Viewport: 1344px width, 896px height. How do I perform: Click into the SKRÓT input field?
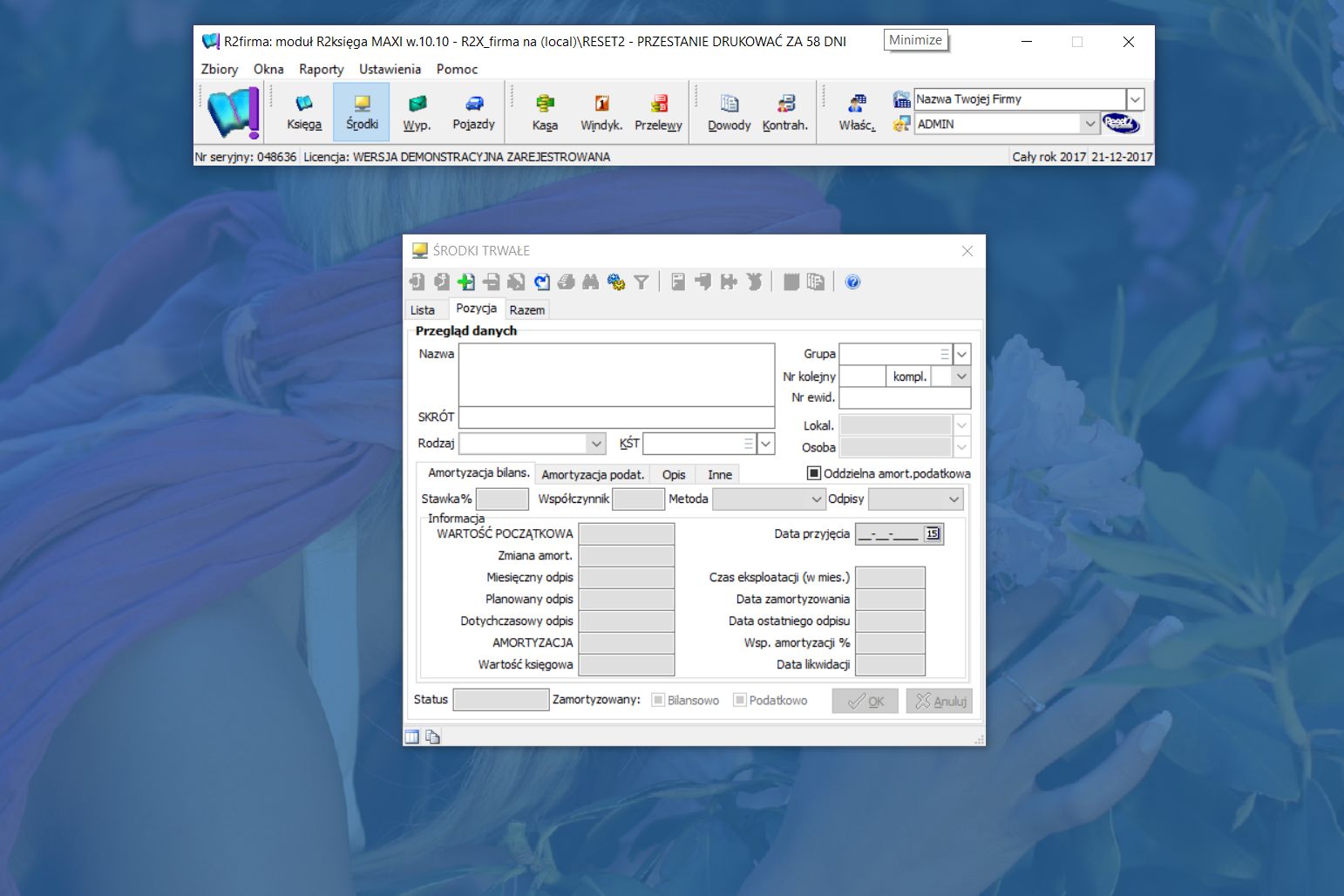[616, 417]
